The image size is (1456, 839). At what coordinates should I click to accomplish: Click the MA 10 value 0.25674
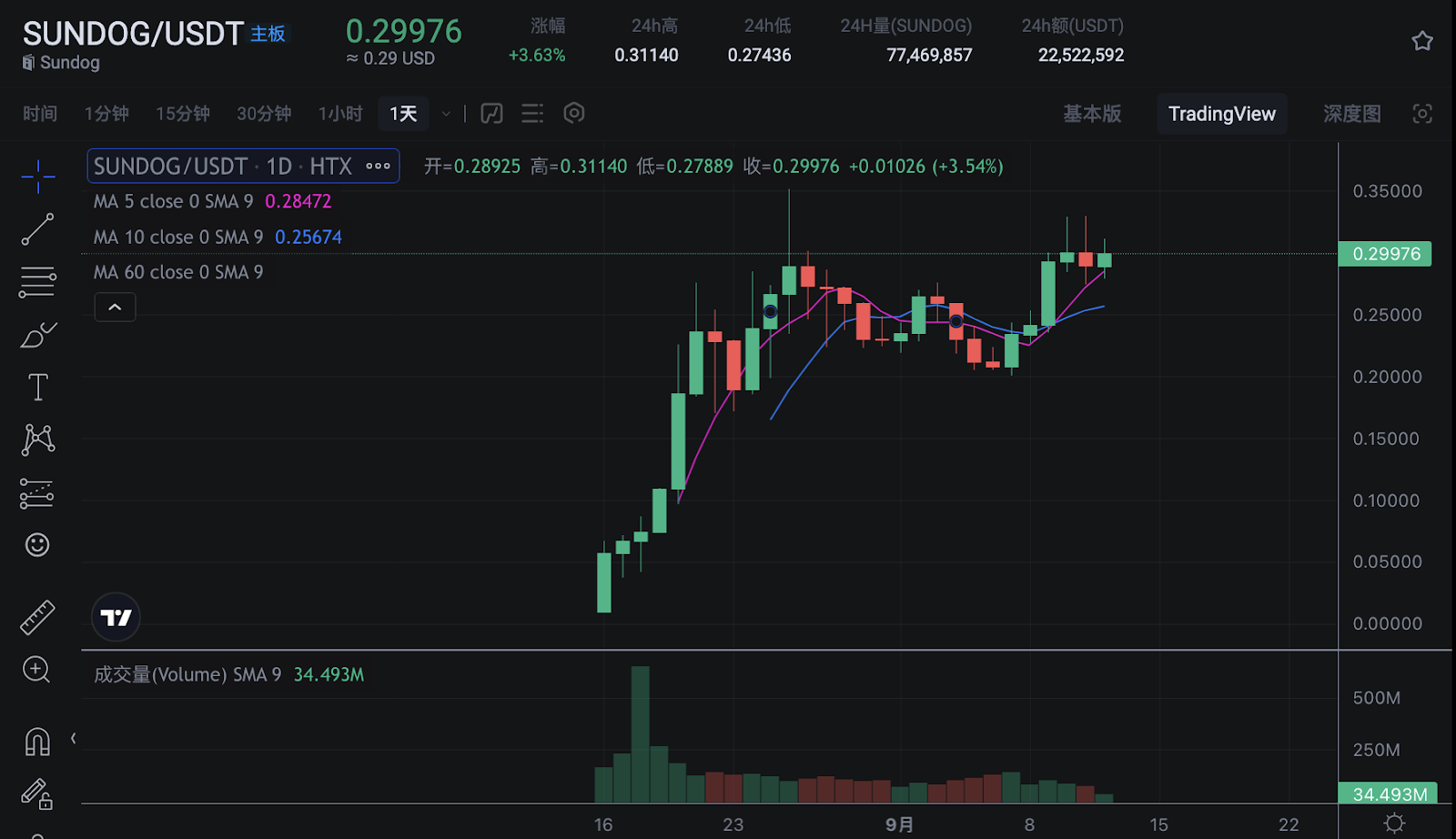click(x=308, y=237)
